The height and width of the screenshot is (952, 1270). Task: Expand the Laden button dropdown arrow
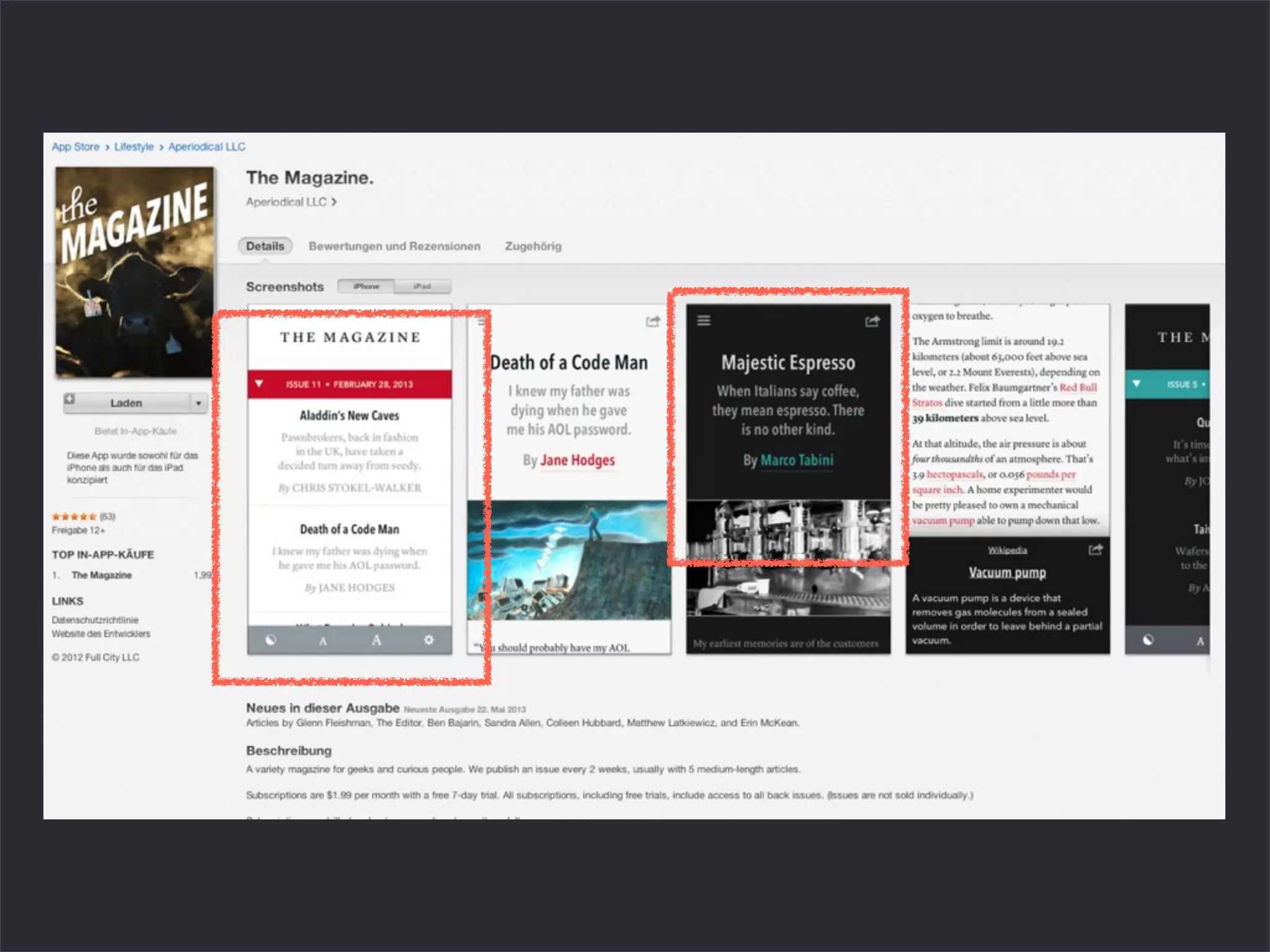click(x=198, y=403)
